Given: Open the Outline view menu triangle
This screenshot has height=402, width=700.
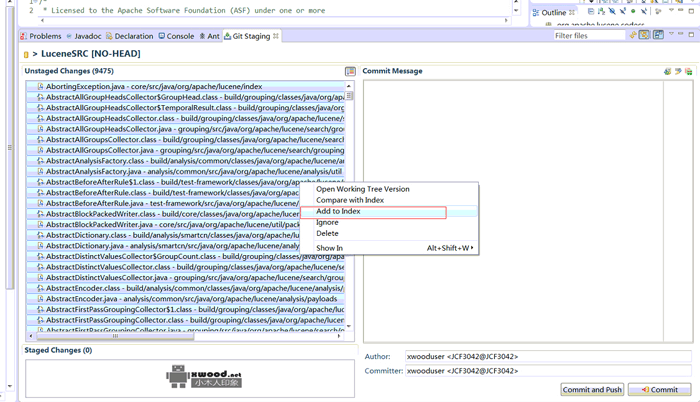Looking at the screenshot, I should [x=671, y=10].
